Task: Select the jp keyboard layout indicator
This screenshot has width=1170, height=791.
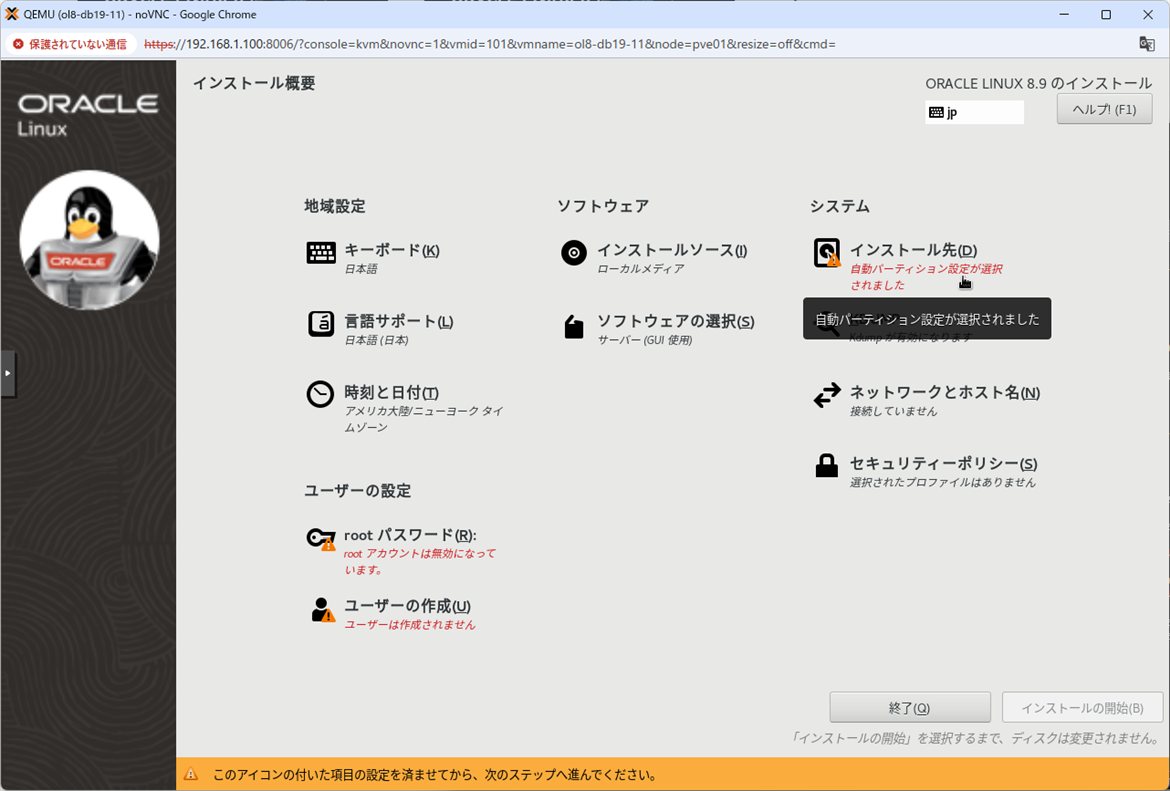Action: [x=974, y=113]
